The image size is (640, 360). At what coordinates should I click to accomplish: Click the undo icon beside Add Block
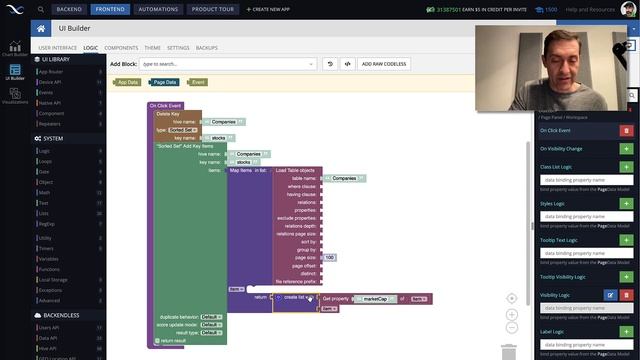click(x=330, y=64)
